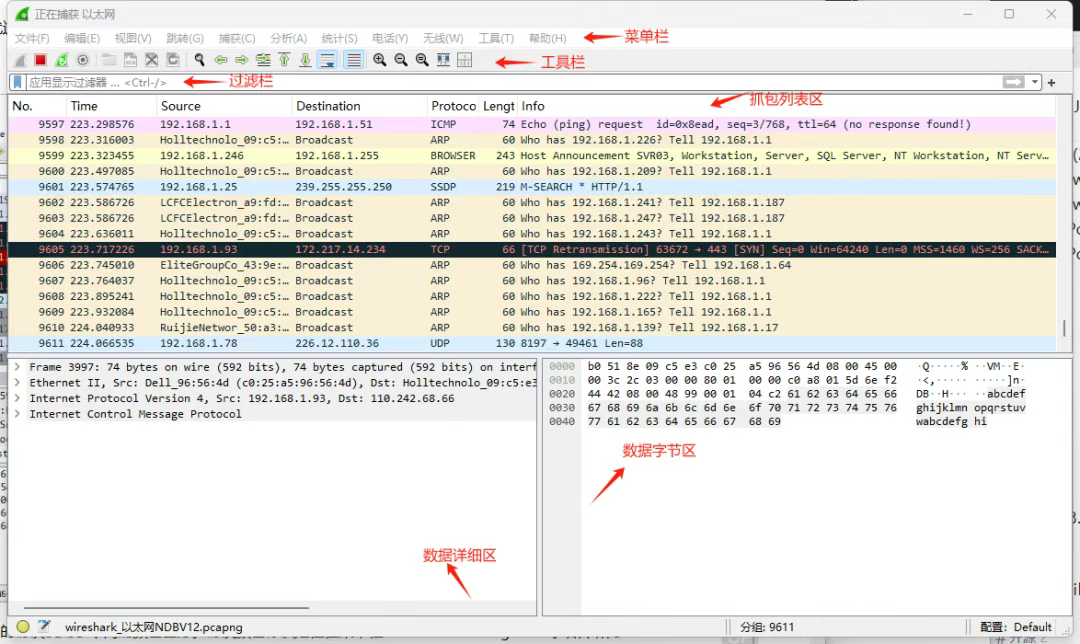The width and height of the screenshot is (1080, 644).
Task: Open capture options gear icon
Action: tap(83, 60)
